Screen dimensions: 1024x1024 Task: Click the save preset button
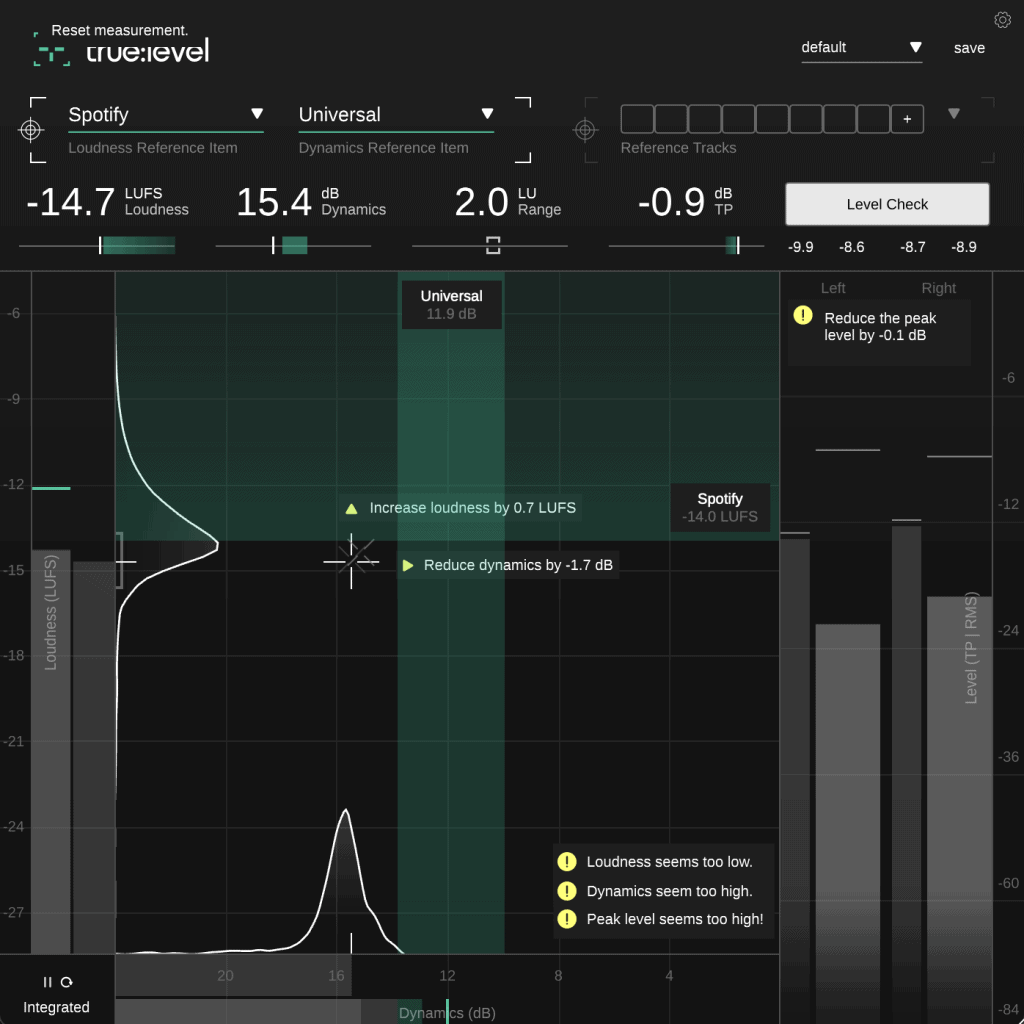pyautogui.click(x=969, y=48)
